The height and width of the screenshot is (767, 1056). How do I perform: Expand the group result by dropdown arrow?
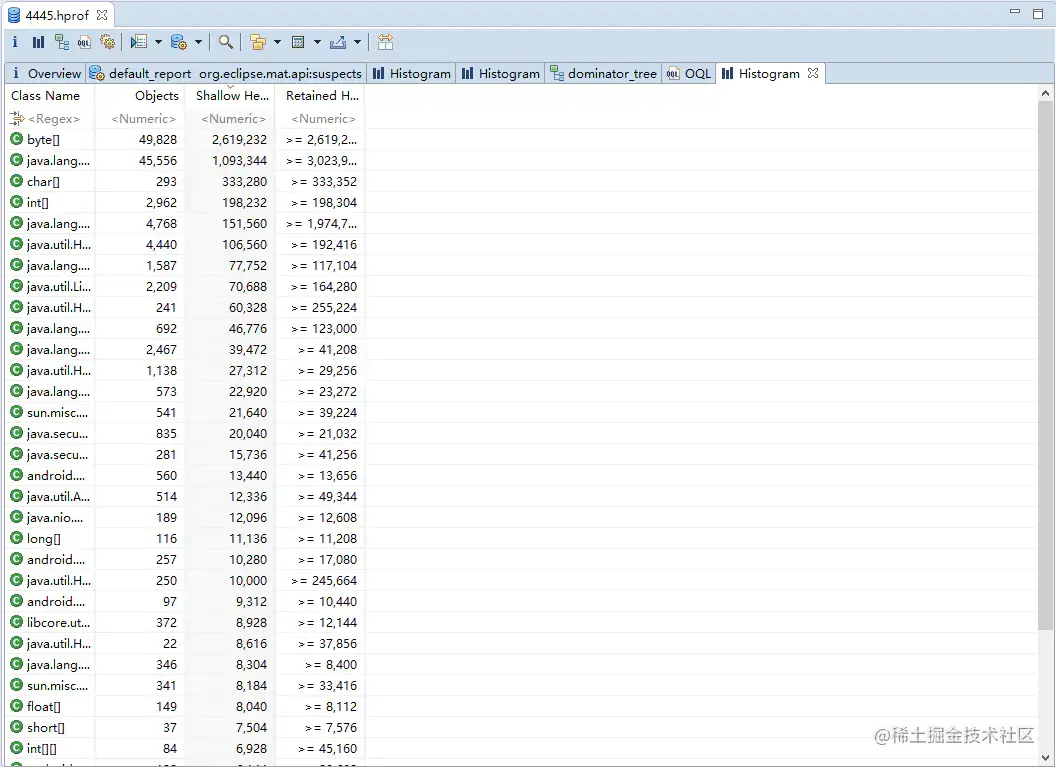[277, 42]
